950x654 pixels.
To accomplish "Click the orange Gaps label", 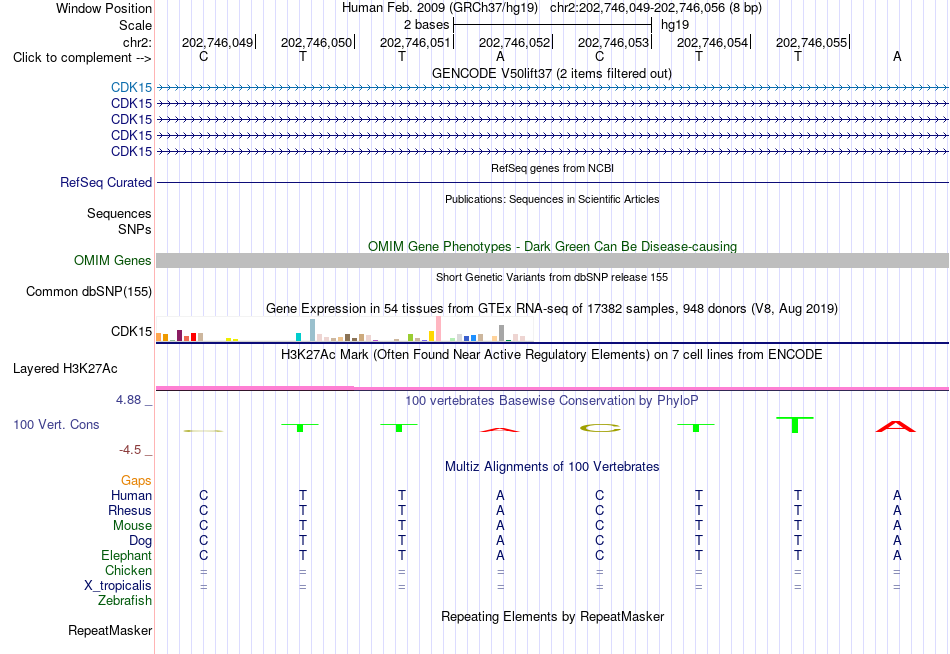I will tap(136, 481).
